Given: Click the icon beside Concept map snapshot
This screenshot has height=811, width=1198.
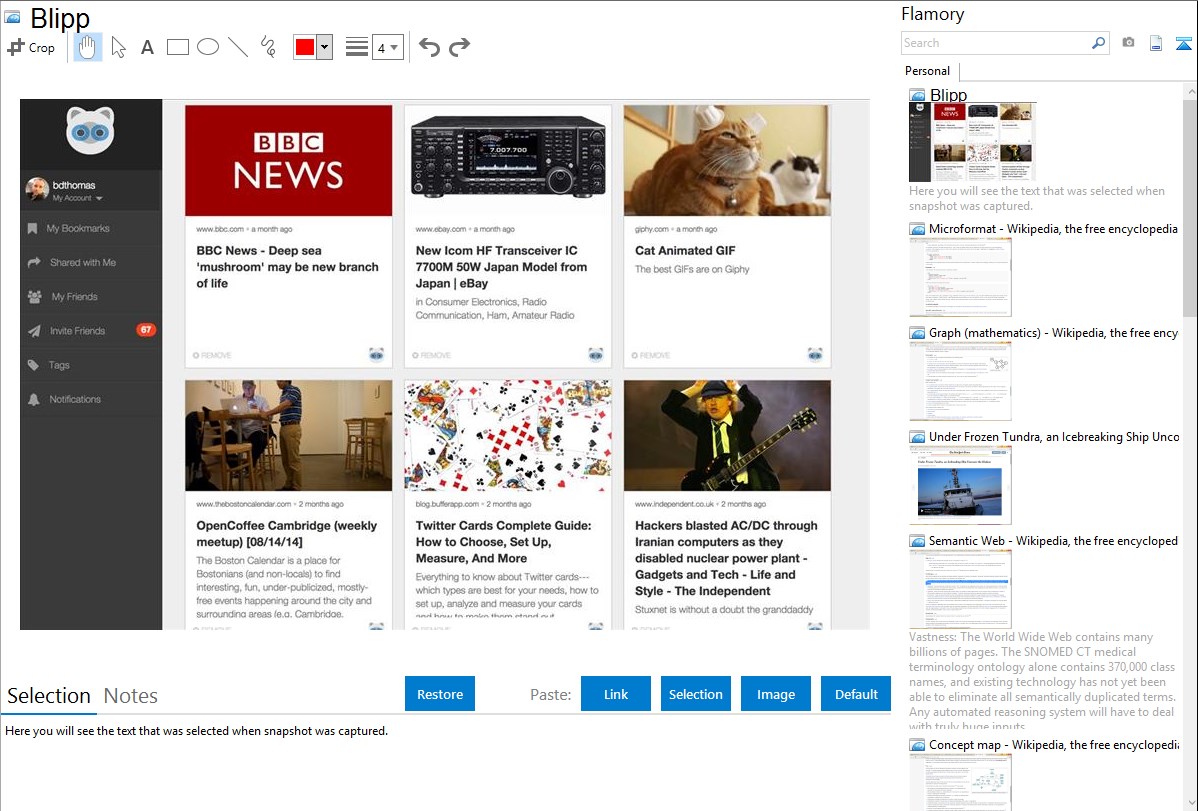Looking at the screenshot, I should [x=917, y=744].
